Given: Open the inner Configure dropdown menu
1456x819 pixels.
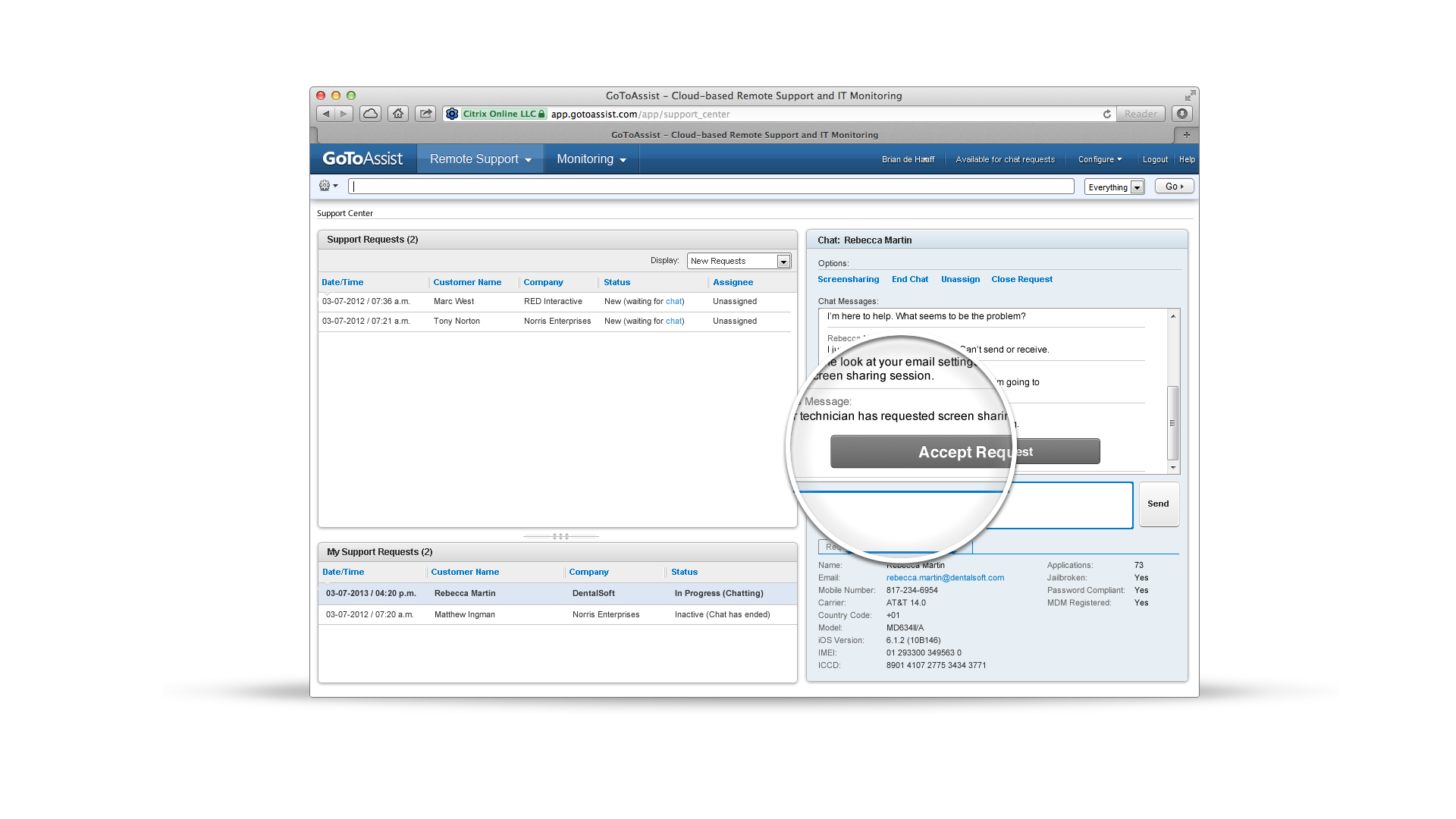Looking at the screenshot, I should coord(1100,159).
